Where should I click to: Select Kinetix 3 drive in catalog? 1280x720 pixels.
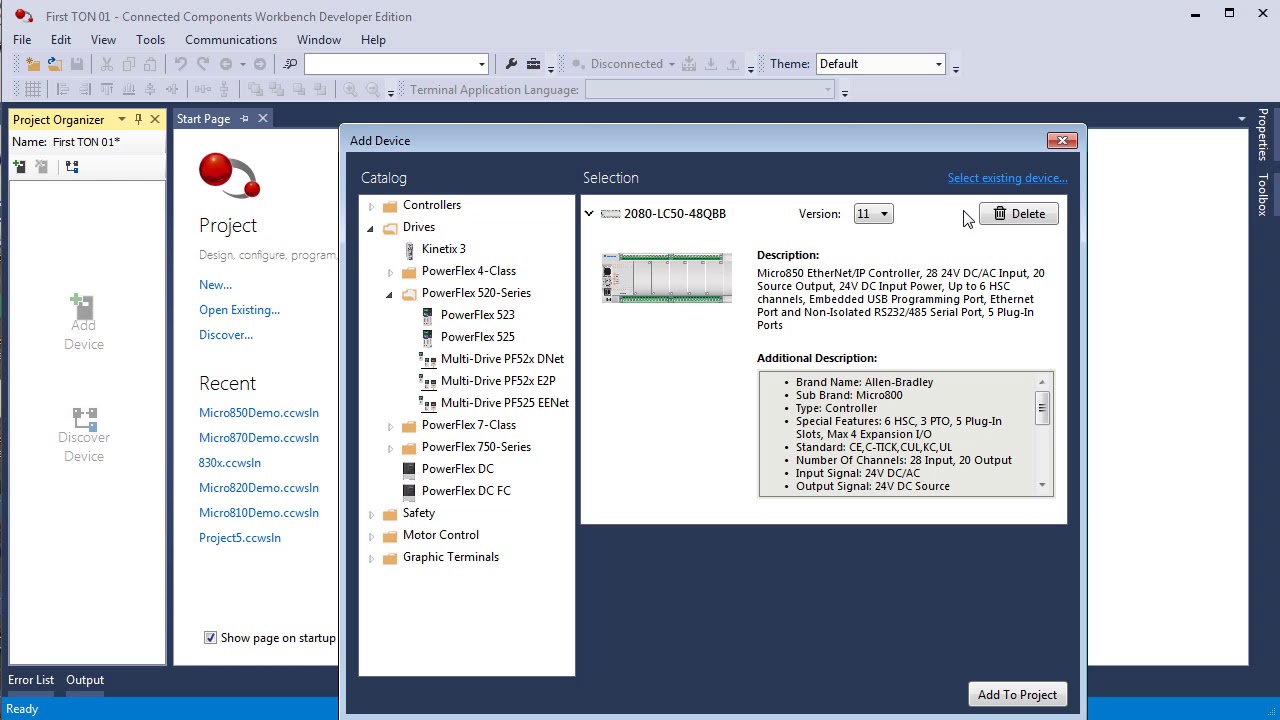point(443,249)
